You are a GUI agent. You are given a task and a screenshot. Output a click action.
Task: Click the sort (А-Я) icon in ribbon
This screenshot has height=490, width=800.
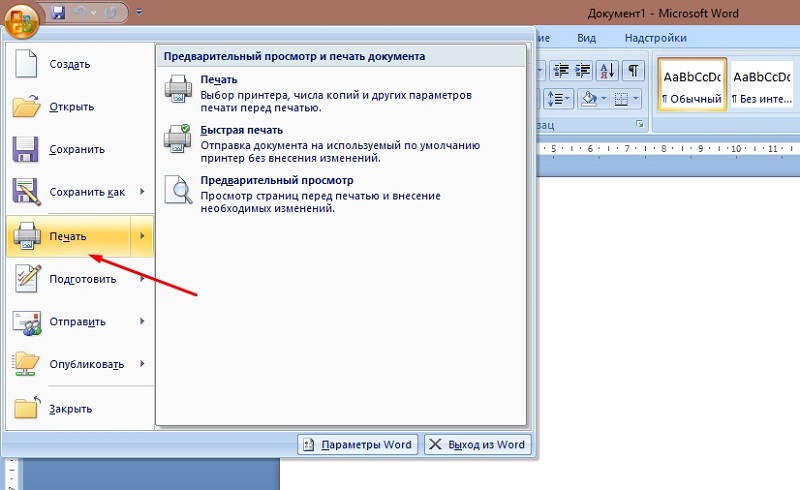click(607, 70)
